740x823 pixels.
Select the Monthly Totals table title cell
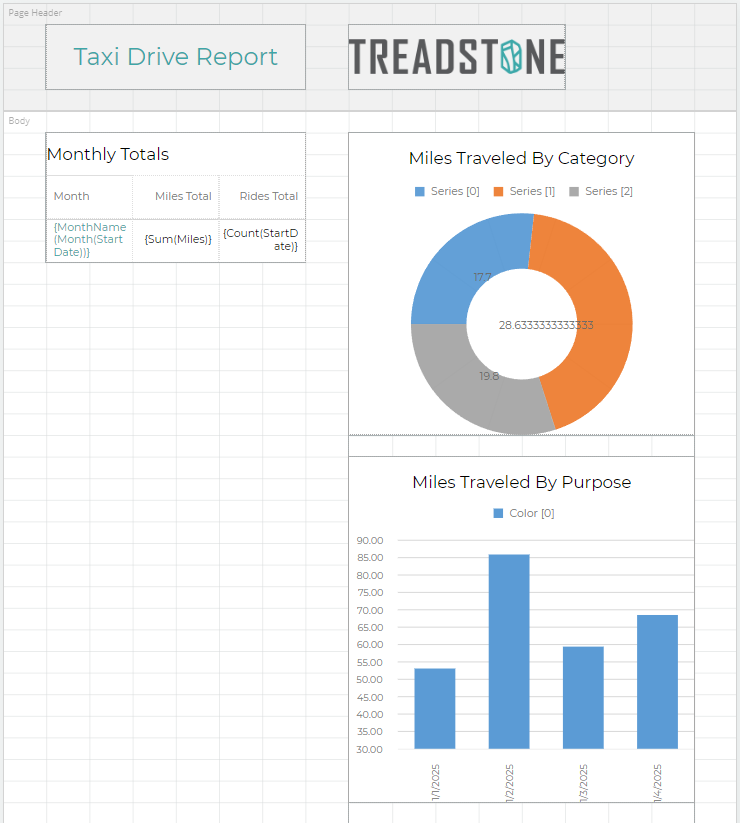click(x=175, y=154)
